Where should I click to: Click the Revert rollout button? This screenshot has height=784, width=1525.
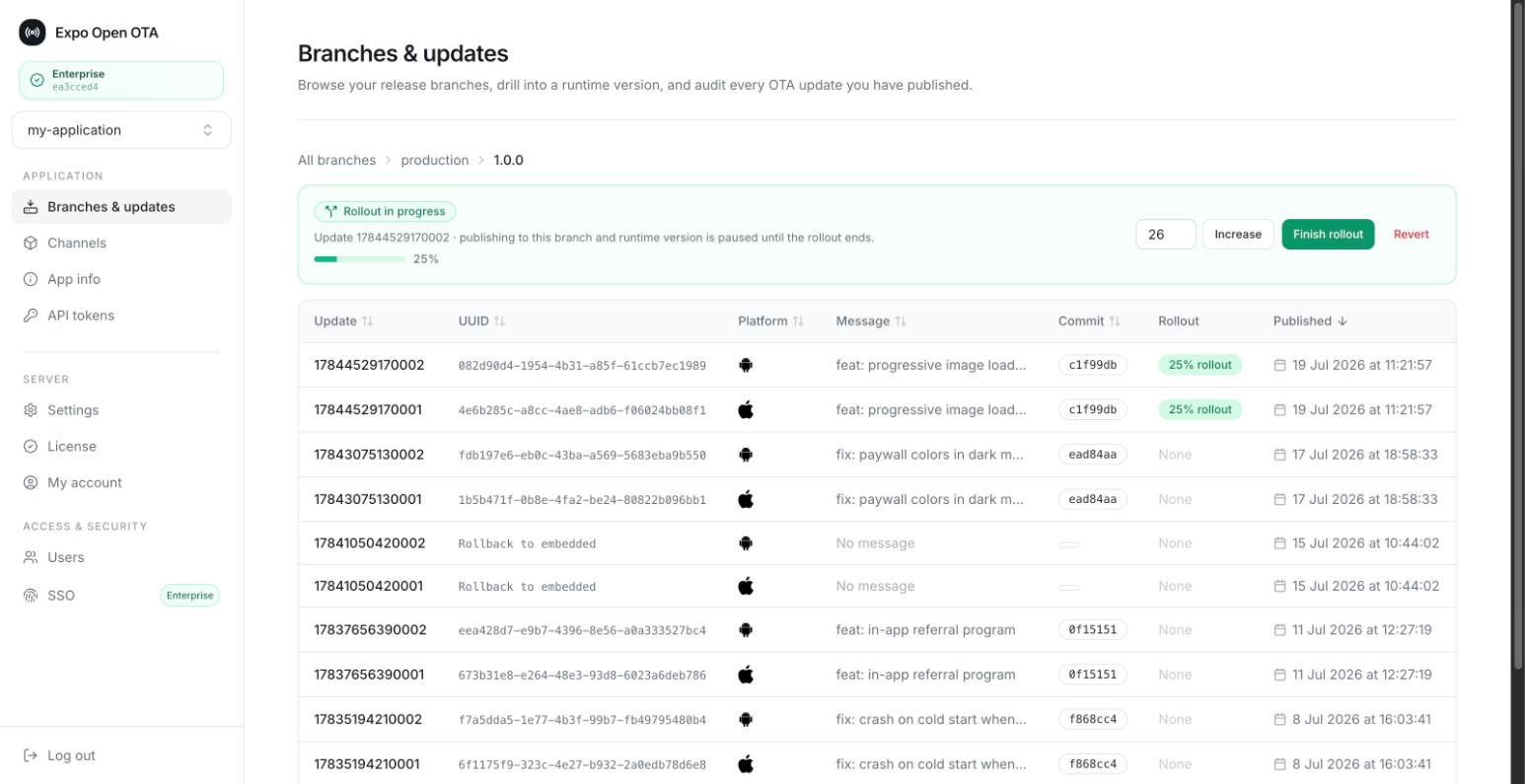[1411, 235]
